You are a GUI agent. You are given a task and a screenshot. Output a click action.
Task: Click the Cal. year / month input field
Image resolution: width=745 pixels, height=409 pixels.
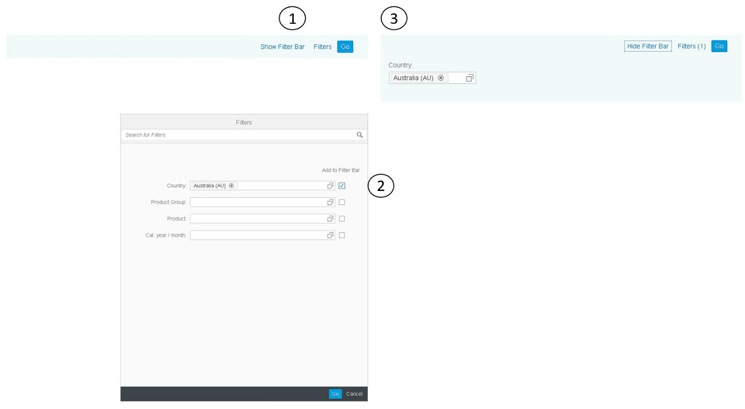pyautogui.click(x=263, y=235)
